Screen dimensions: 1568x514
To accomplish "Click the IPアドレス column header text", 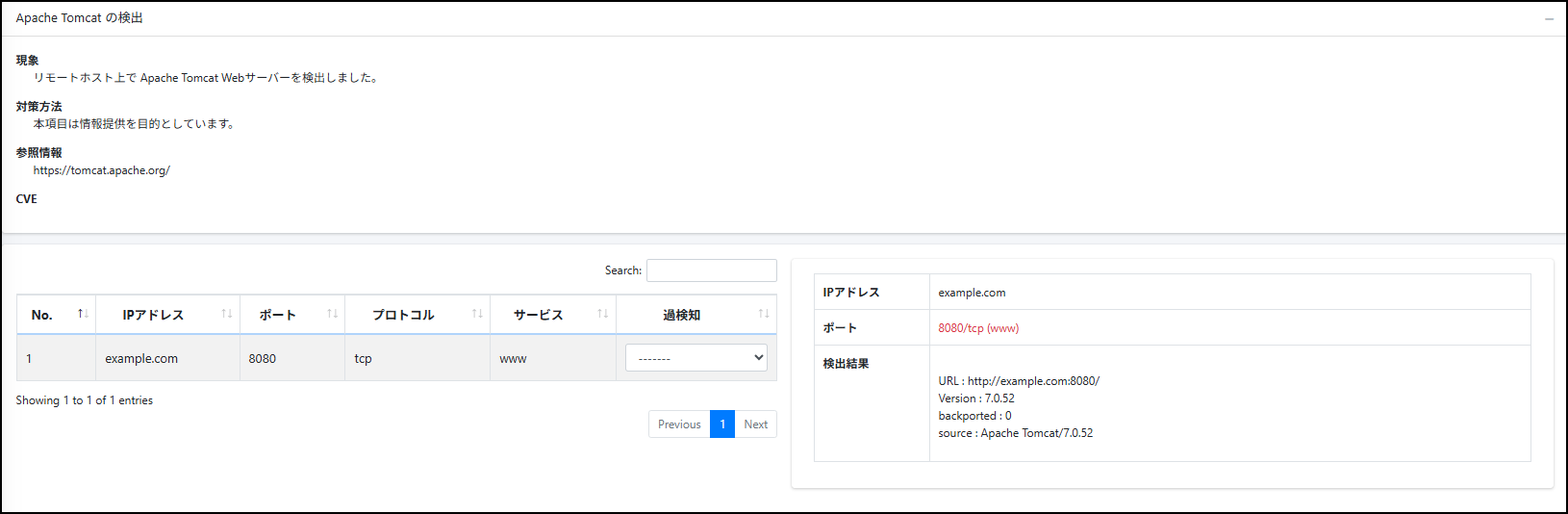I will pos(153,315).
